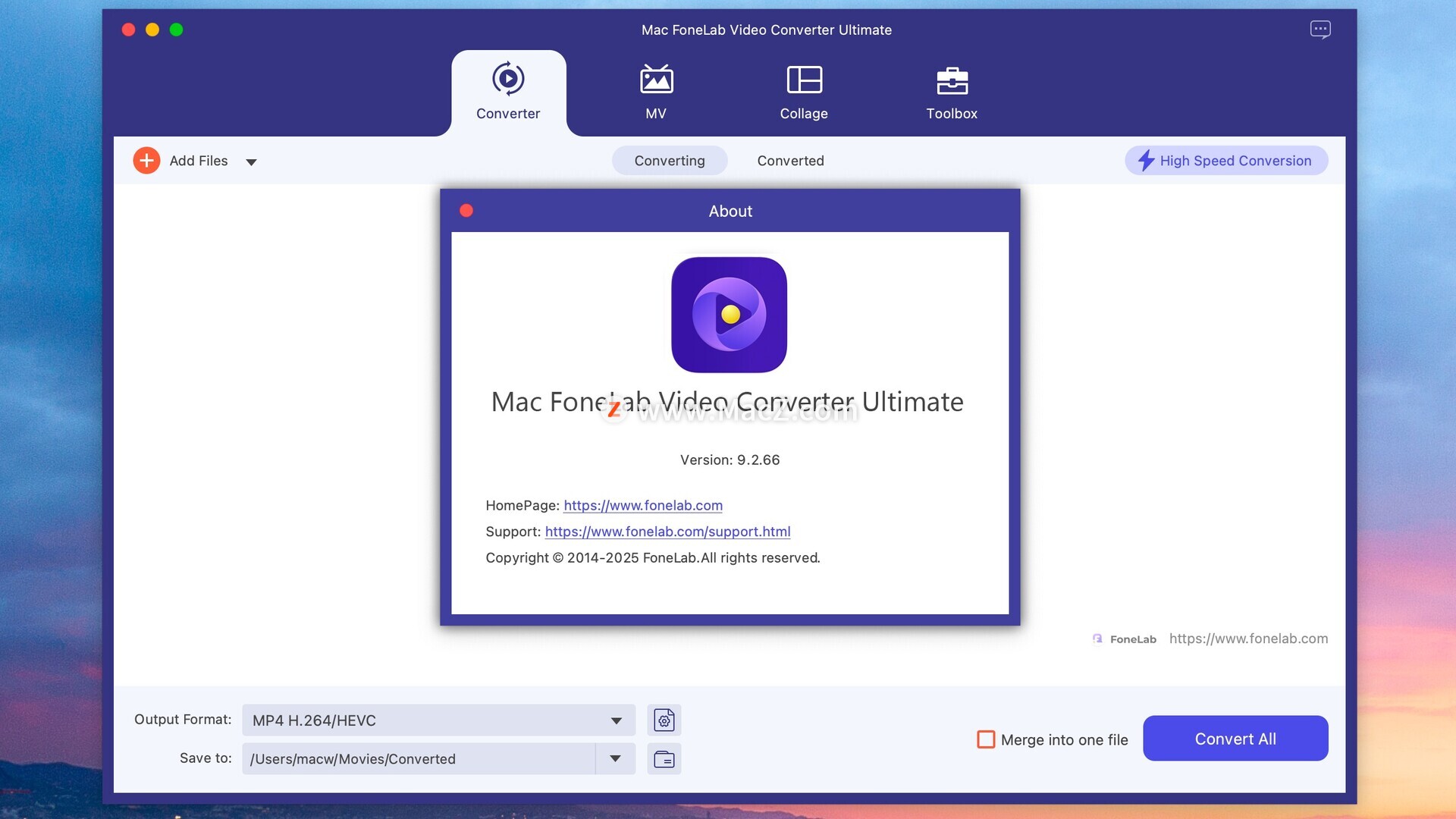
Task: Close the About dialog
Action: pos(466,211)
